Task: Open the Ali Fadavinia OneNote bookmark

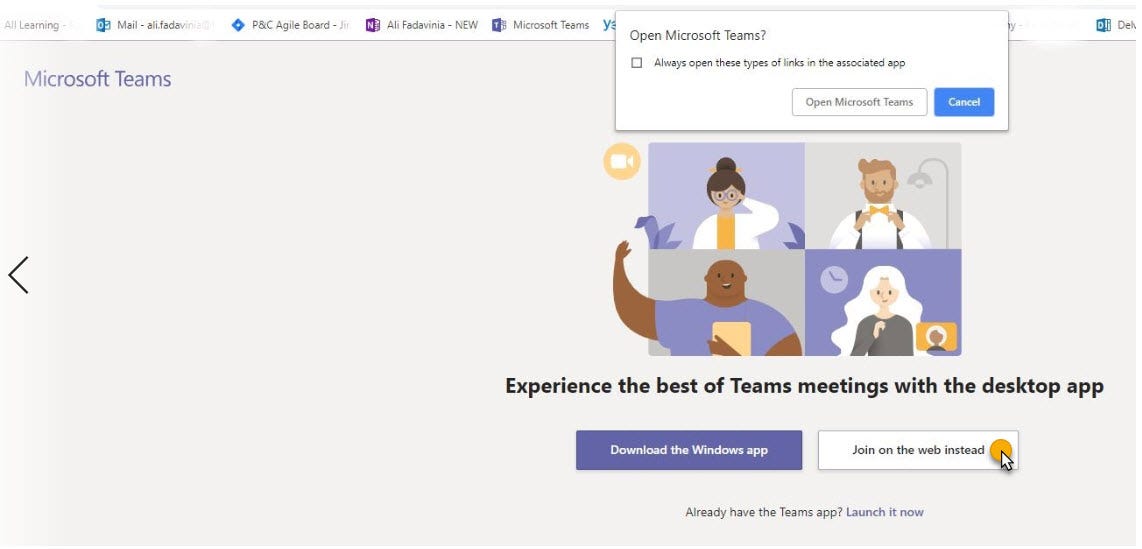Action: [422, 25]
